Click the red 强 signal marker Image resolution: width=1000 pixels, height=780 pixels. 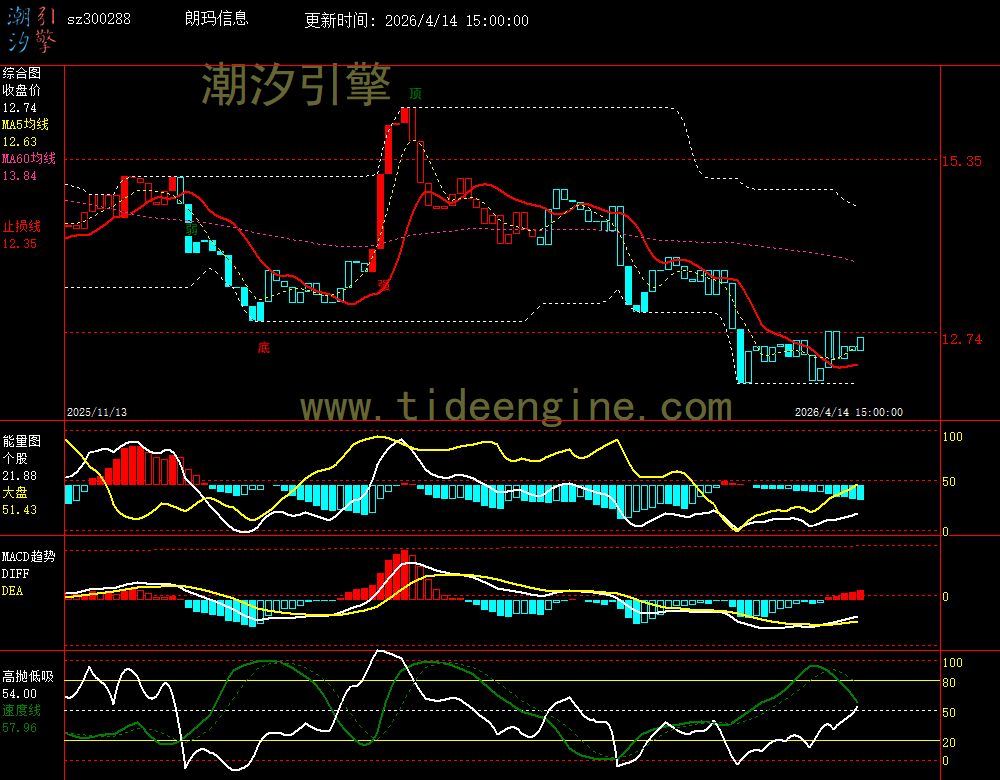point(382,285)
